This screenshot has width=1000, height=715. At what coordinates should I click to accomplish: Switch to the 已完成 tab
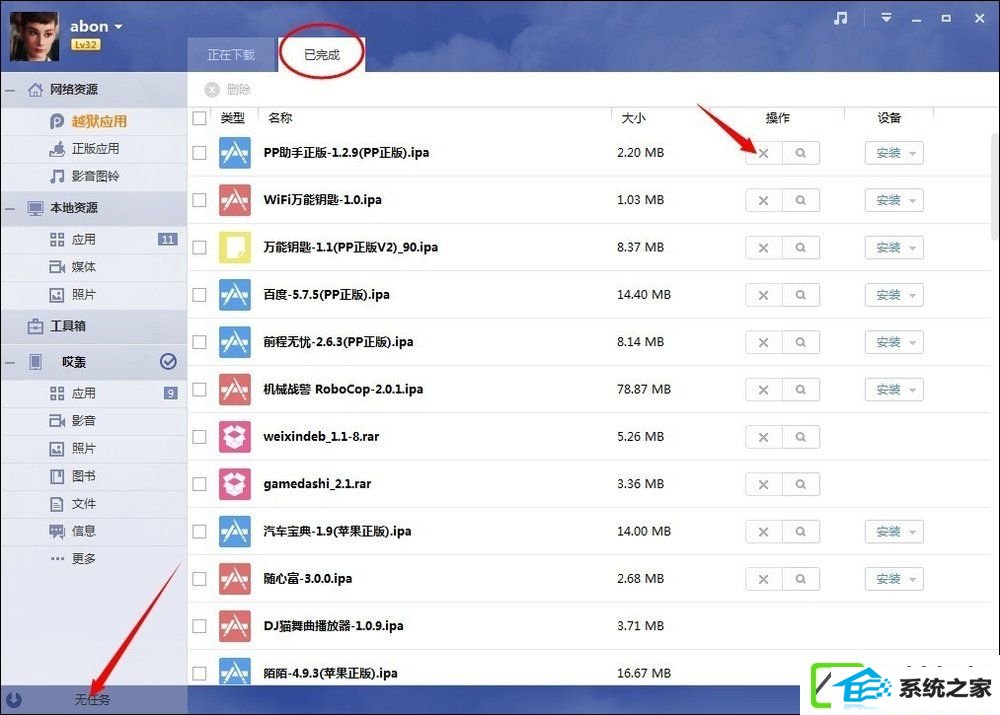pyautogui.click(x=322, y=55)
